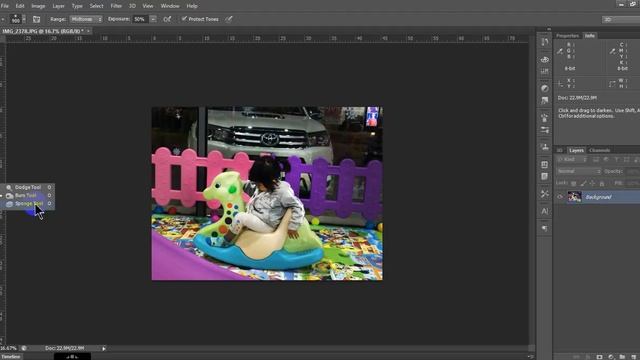Select the Background layer name

598,197
